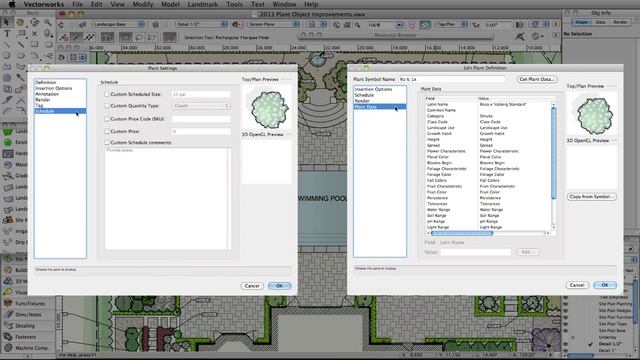Open the Apple menu
The height and width of the screenshot is (360, 640).
point(12,4)
